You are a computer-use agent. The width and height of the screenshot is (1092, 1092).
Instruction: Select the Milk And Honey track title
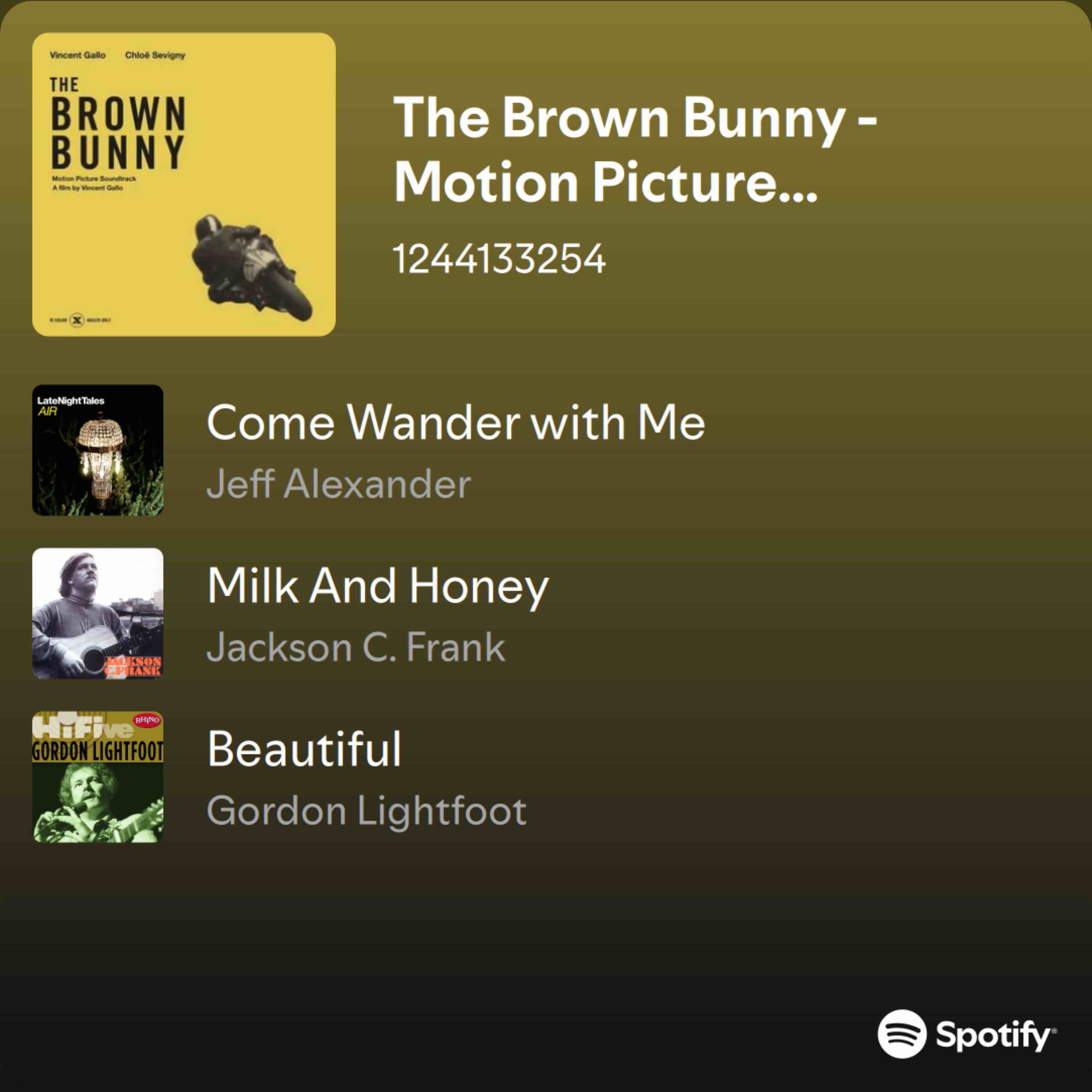pos(377,587)
